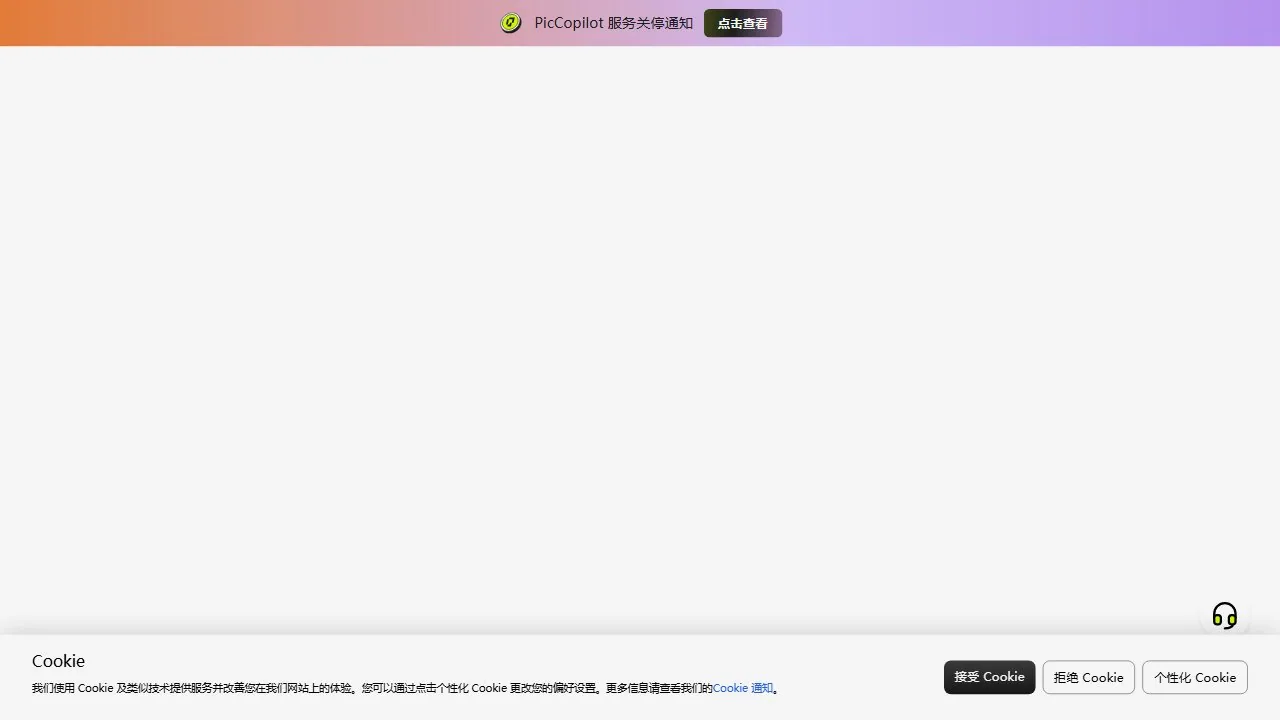This screenshot has height=720, width=1280.
Task: Click the PicCopilot 服务关停通知 text
Action: (x=614, y=23)
